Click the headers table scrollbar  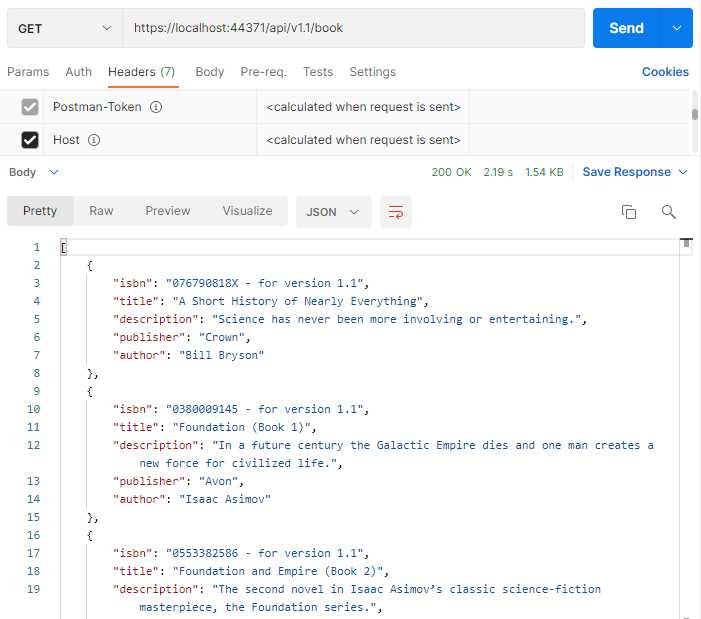click(x=694, y=114)
